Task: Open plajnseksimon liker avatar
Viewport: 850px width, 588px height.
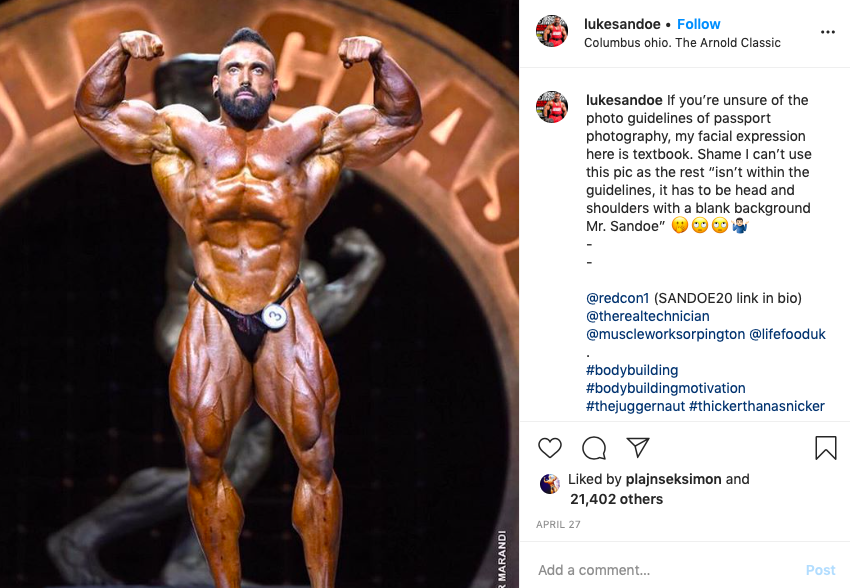Action: coord(550,483)
